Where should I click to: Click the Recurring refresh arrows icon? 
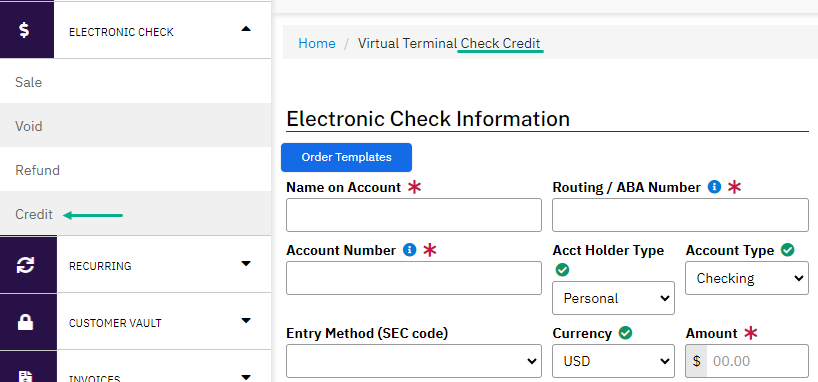26,265
